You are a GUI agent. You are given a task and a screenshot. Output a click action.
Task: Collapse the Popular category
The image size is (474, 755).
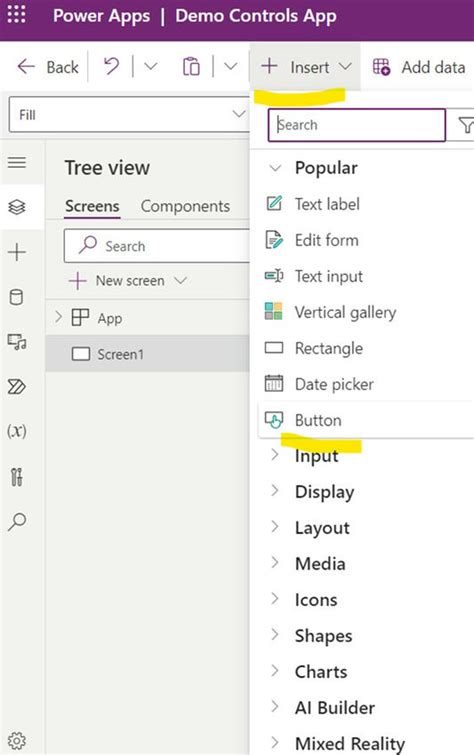click(x=275, y=168)
